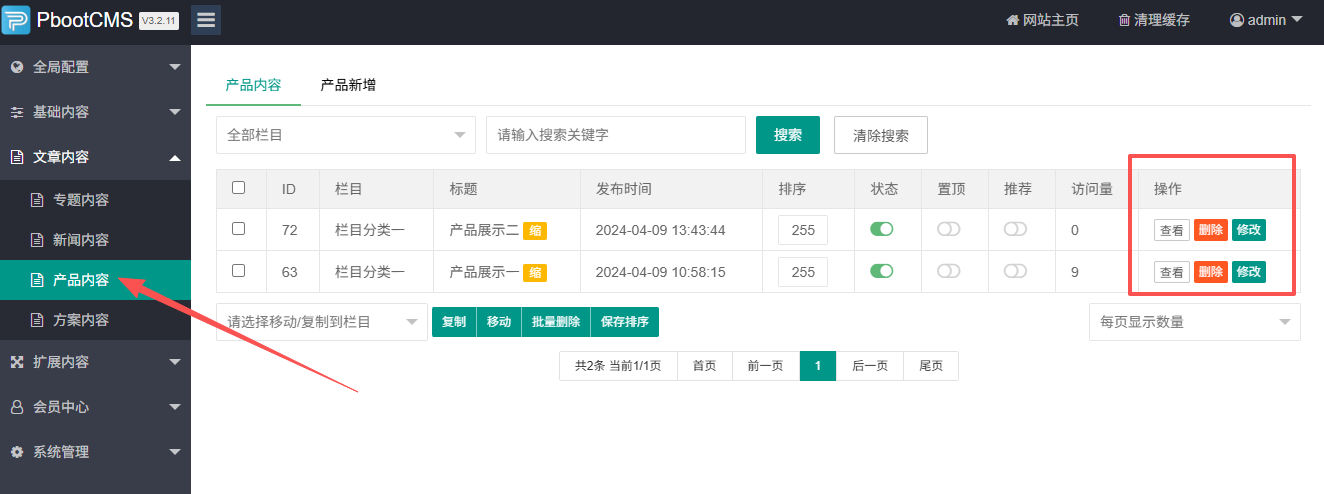Expand the 会员中心 sidebar menu

tap(95, 407)
